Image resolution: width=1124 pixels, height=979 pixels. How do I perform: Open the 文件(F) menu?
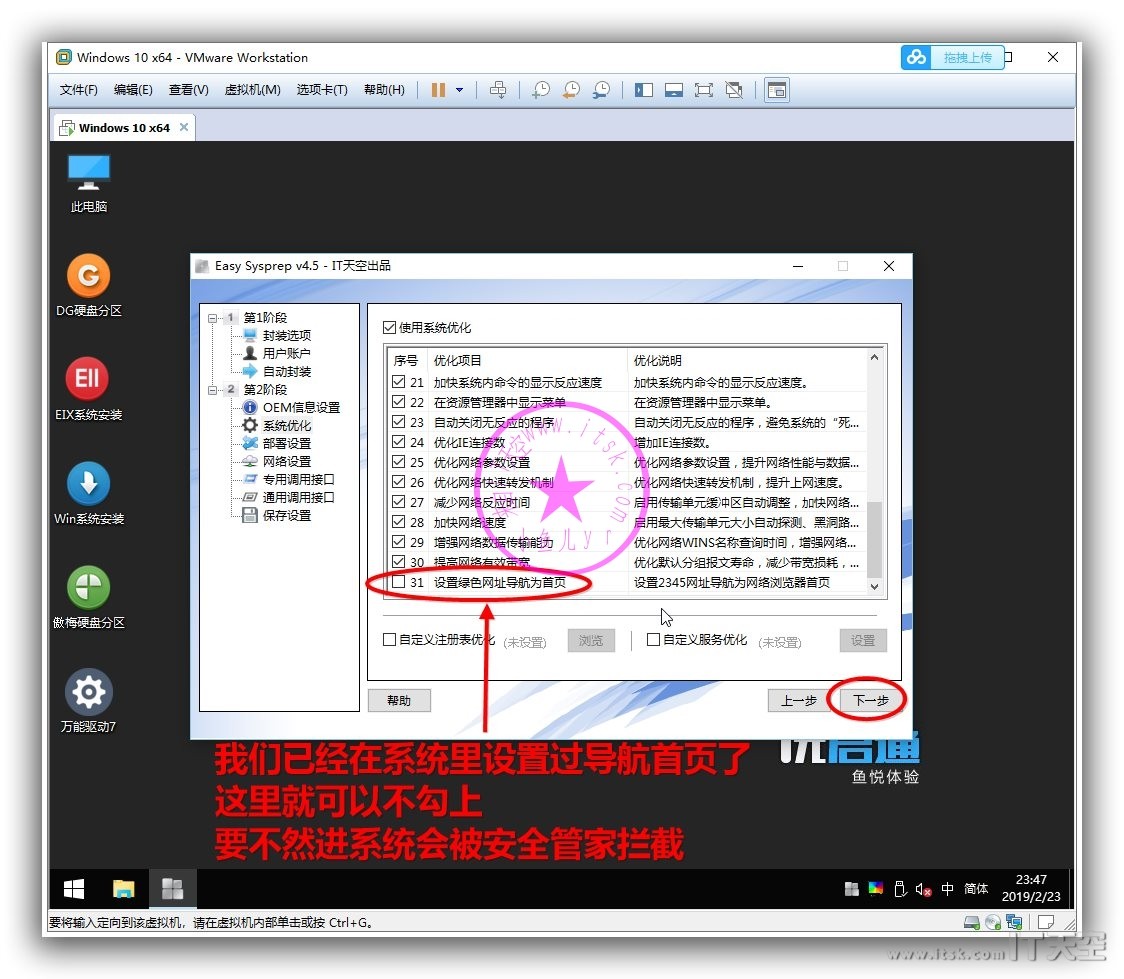pos(78,90)
